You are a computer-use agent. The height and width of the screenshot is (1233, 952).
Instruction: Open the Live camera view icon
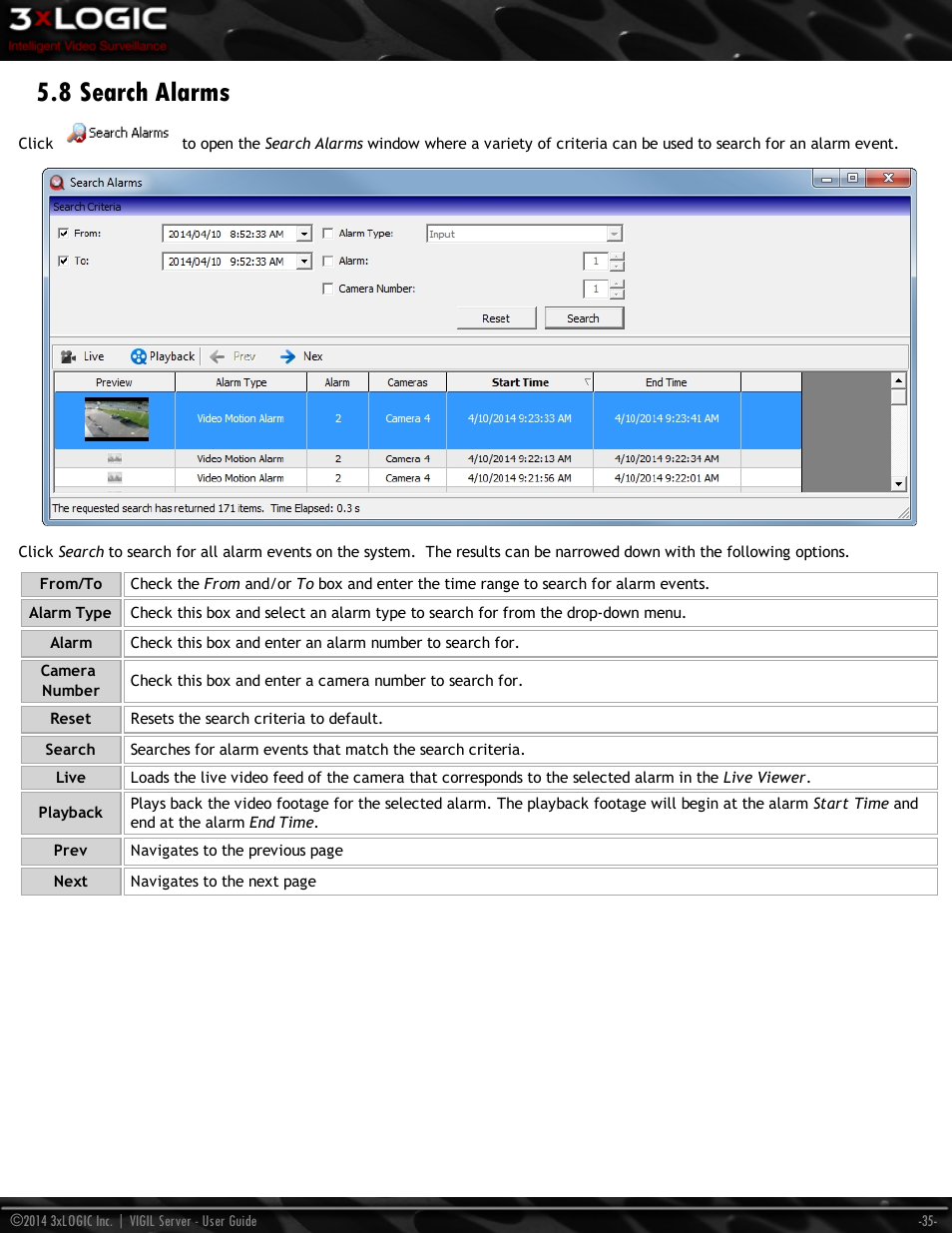click(68, 356)
